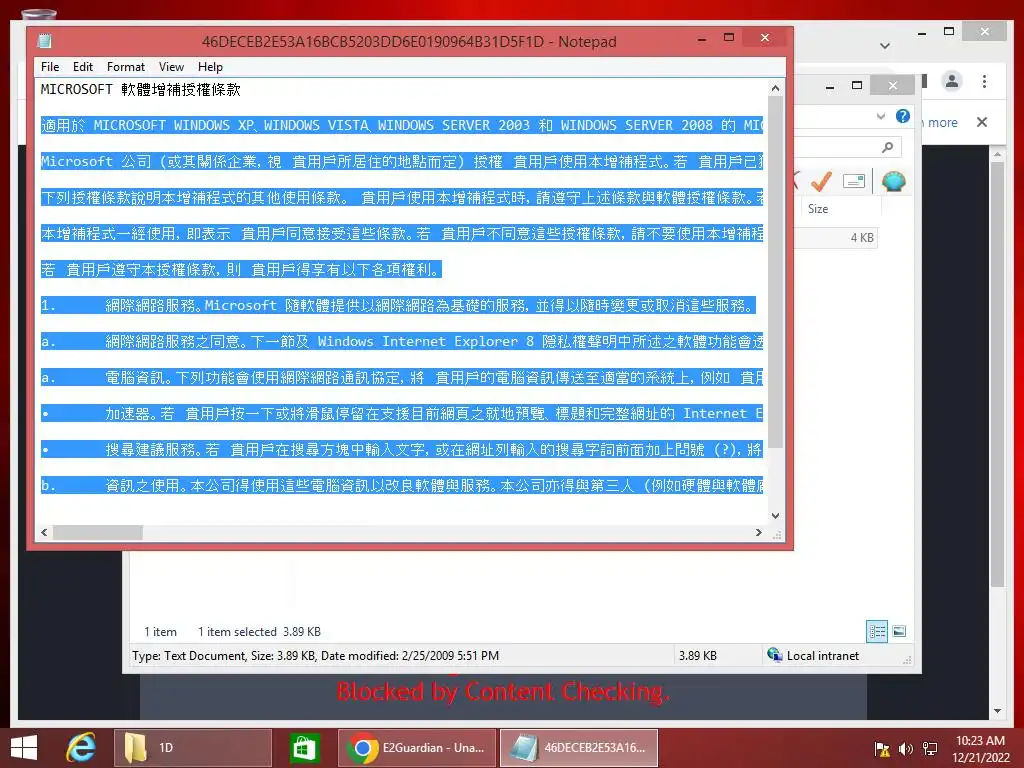The height and width of the screenshot is (768, 1024).
Task: Click the network tray icon
Action: 929,749
